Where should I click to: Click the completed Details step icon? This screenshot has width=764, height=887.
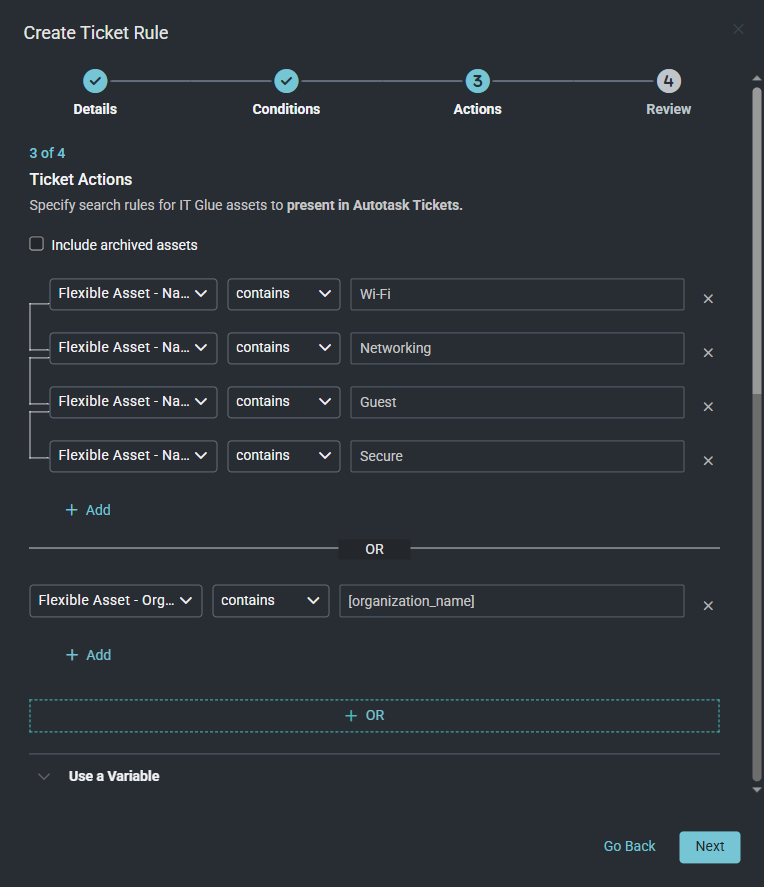[x=95, y=81]
